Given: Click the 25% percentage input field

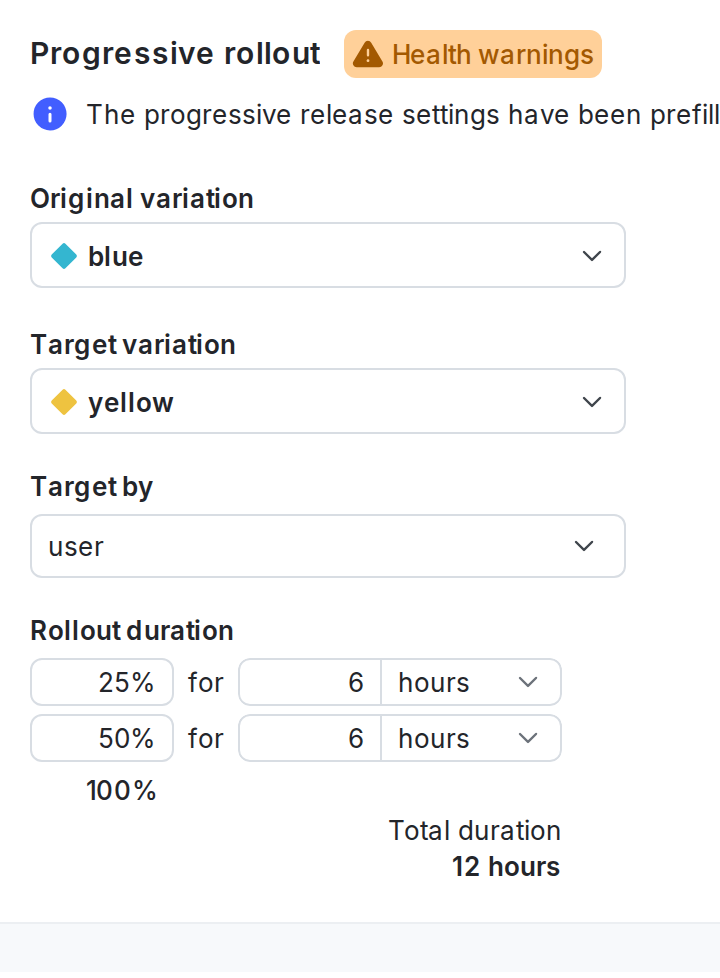Looking at the screenshot, I should click(101, 682).
